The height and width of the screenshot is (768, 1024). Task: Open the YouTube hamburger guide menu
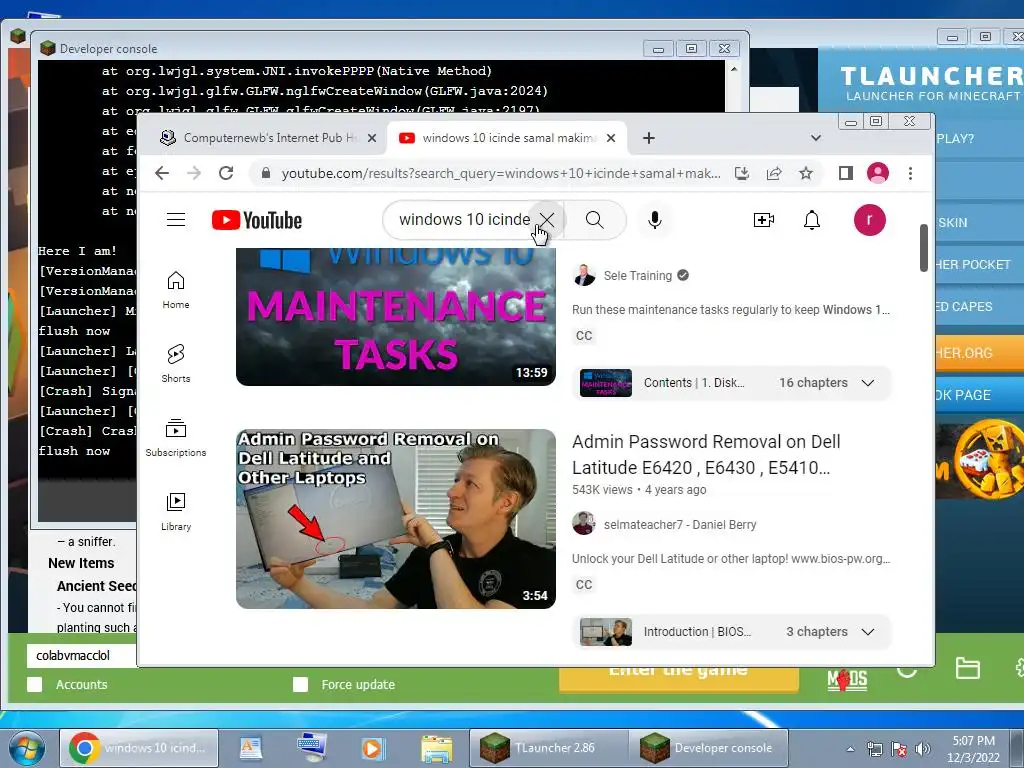coord(176,220)
